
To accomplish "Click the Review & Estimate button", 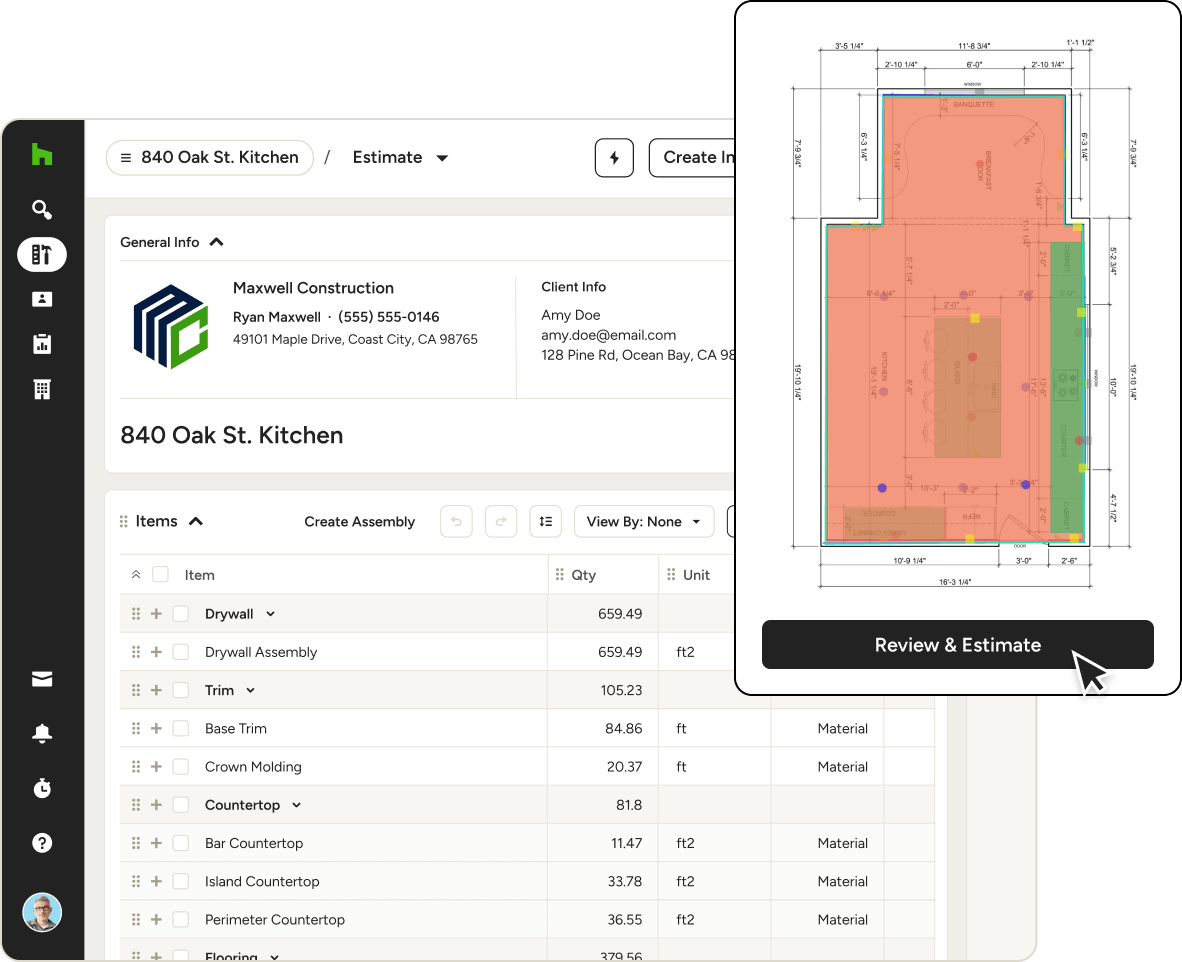I will pos(957,645).
